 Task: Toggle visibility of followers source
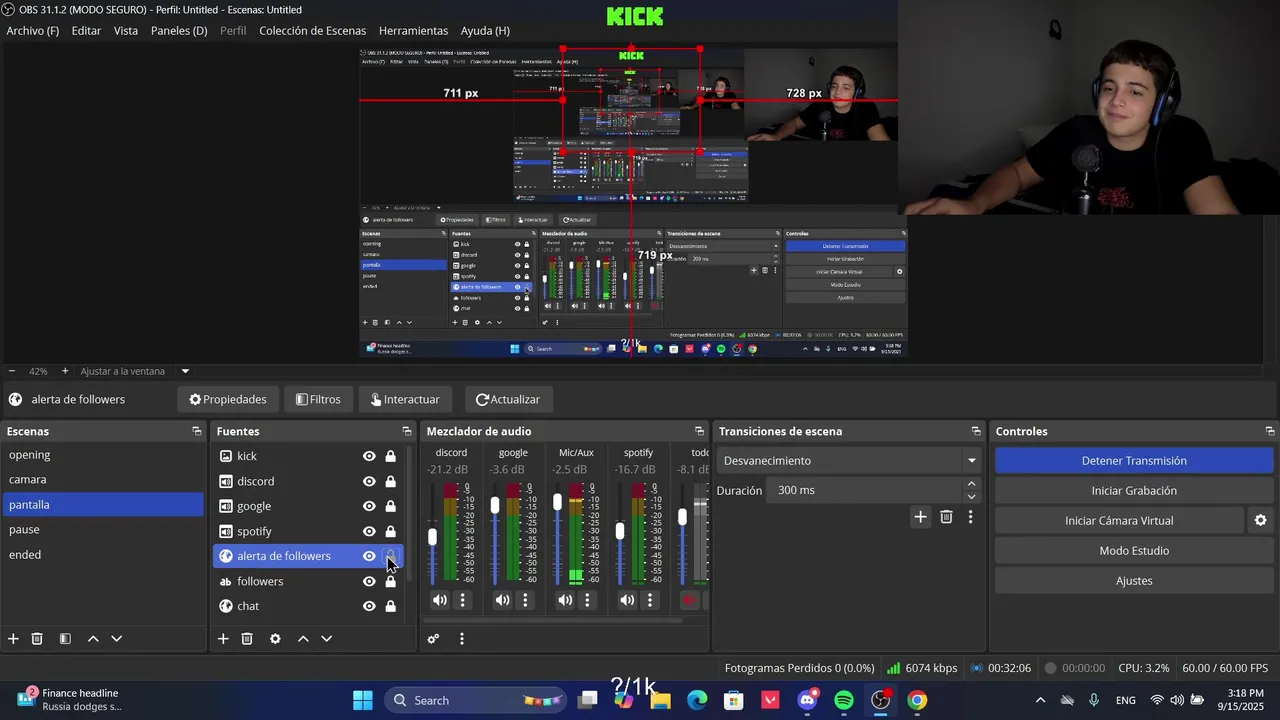[369, 581]
